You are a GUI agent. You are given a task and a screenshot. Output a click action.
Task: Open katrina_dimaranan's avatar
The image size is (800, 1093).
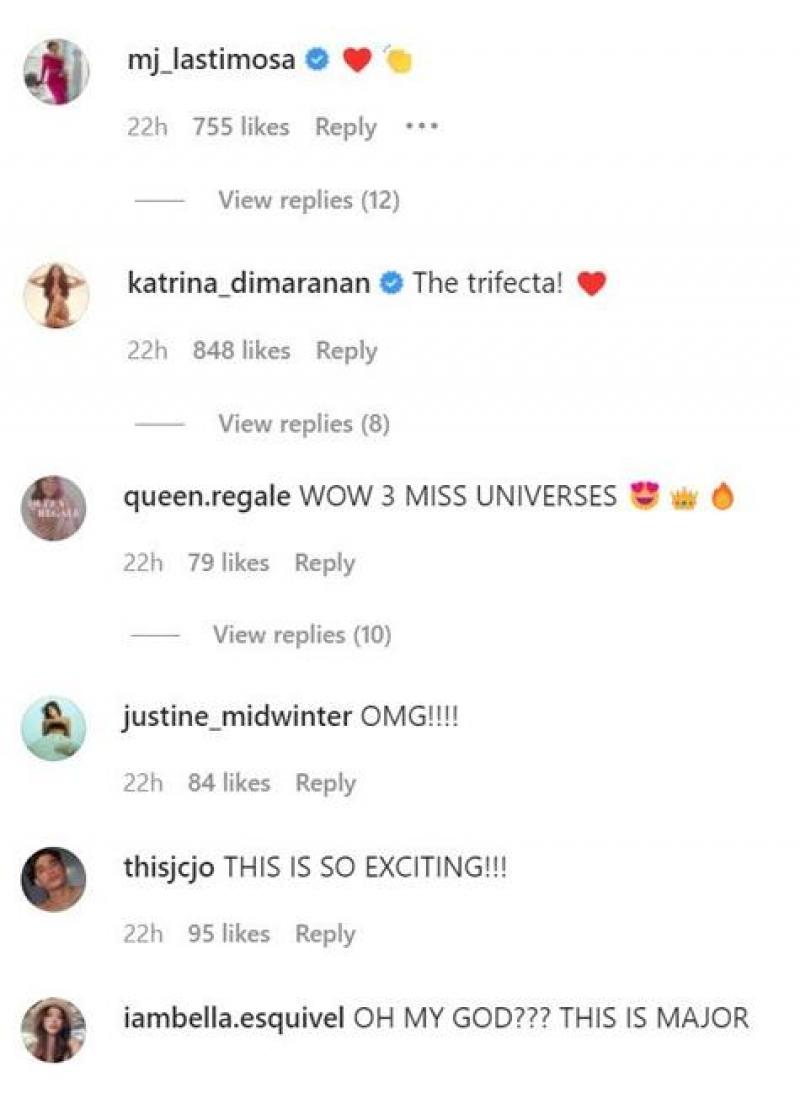56,296
